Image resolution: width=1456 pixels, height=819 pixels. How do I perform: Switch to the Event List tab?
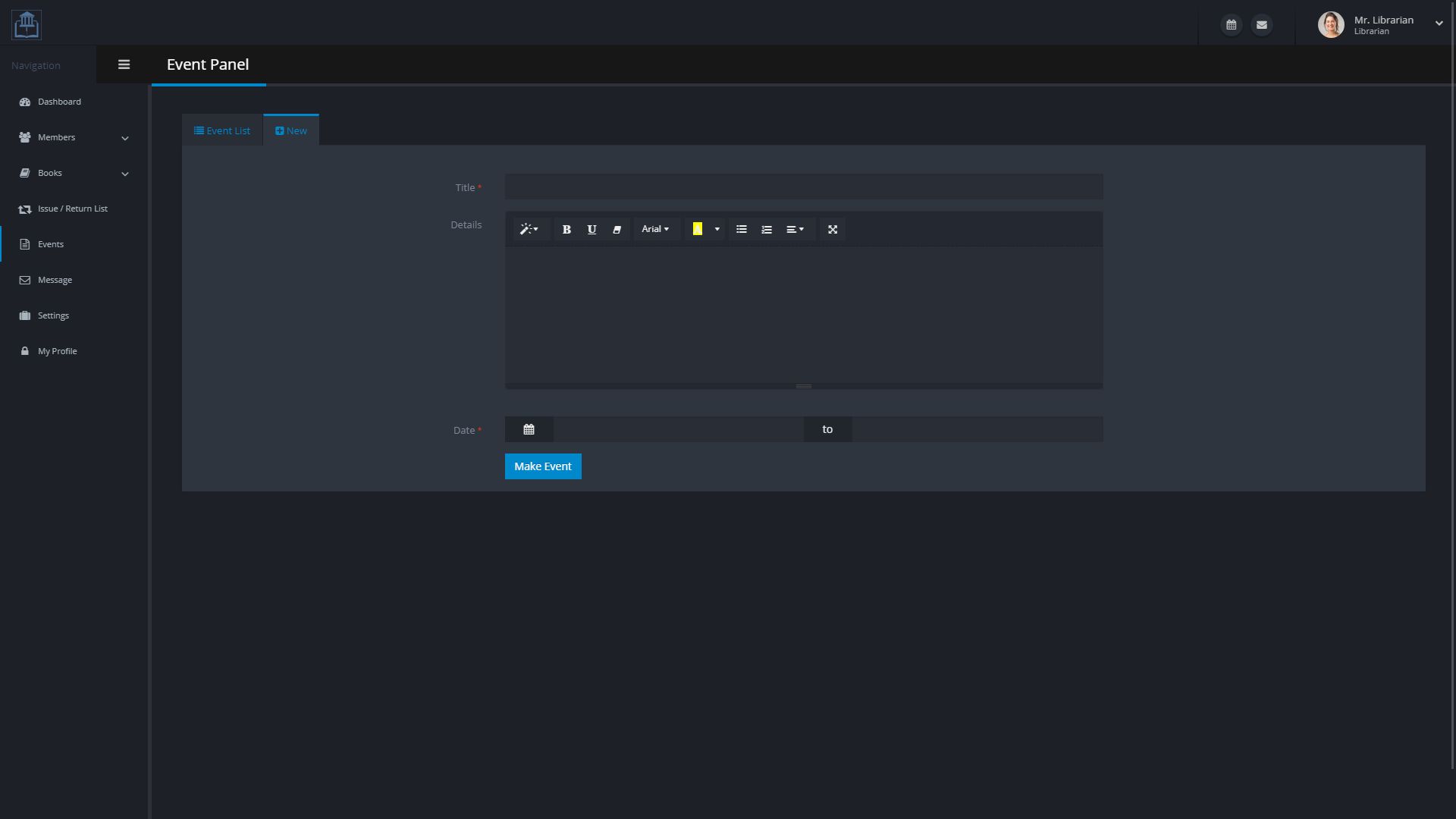222,130
